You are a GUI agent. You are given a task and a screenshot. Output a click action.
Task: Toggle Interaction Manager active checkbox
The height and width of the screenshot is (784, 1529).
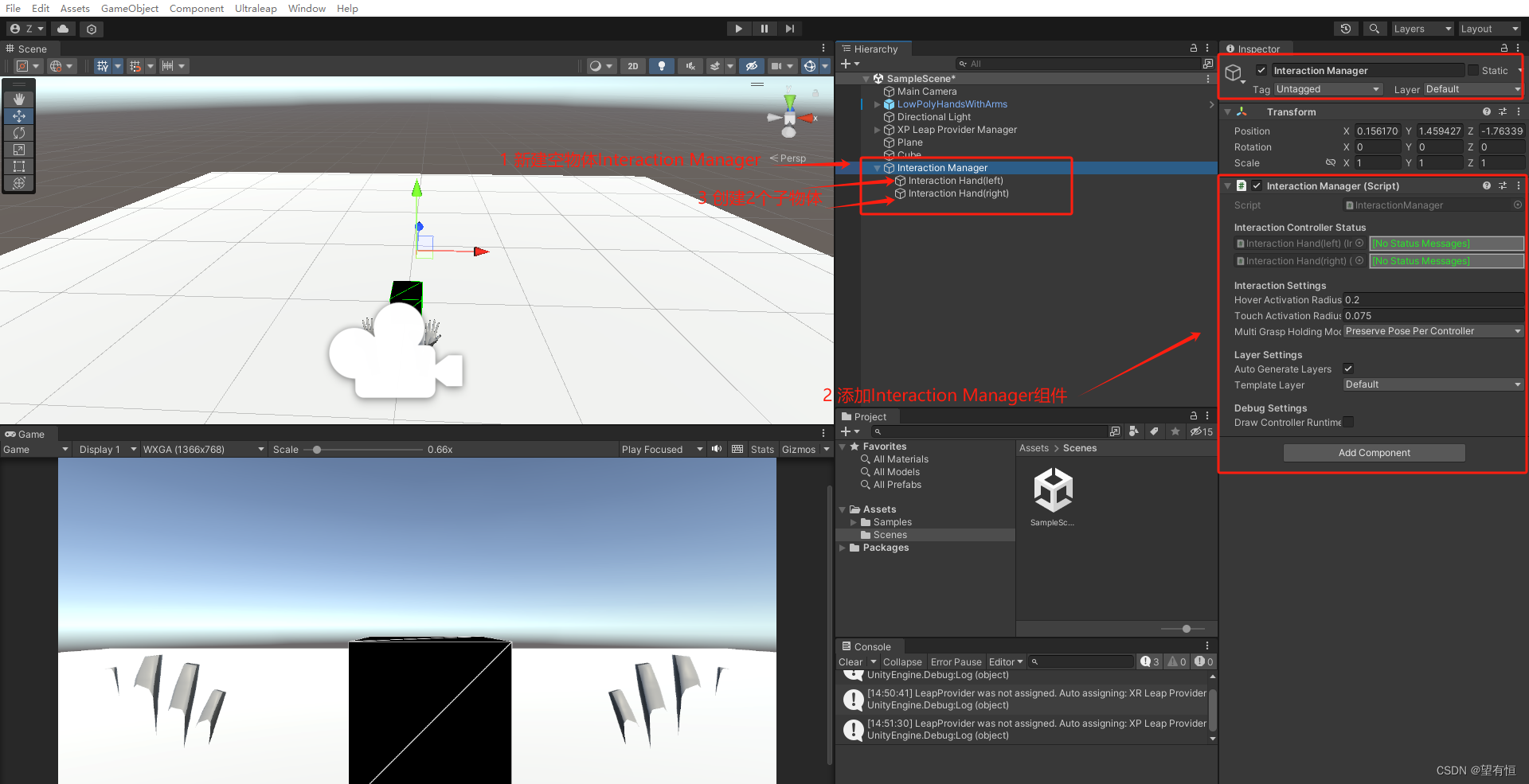pos(1261,70)
